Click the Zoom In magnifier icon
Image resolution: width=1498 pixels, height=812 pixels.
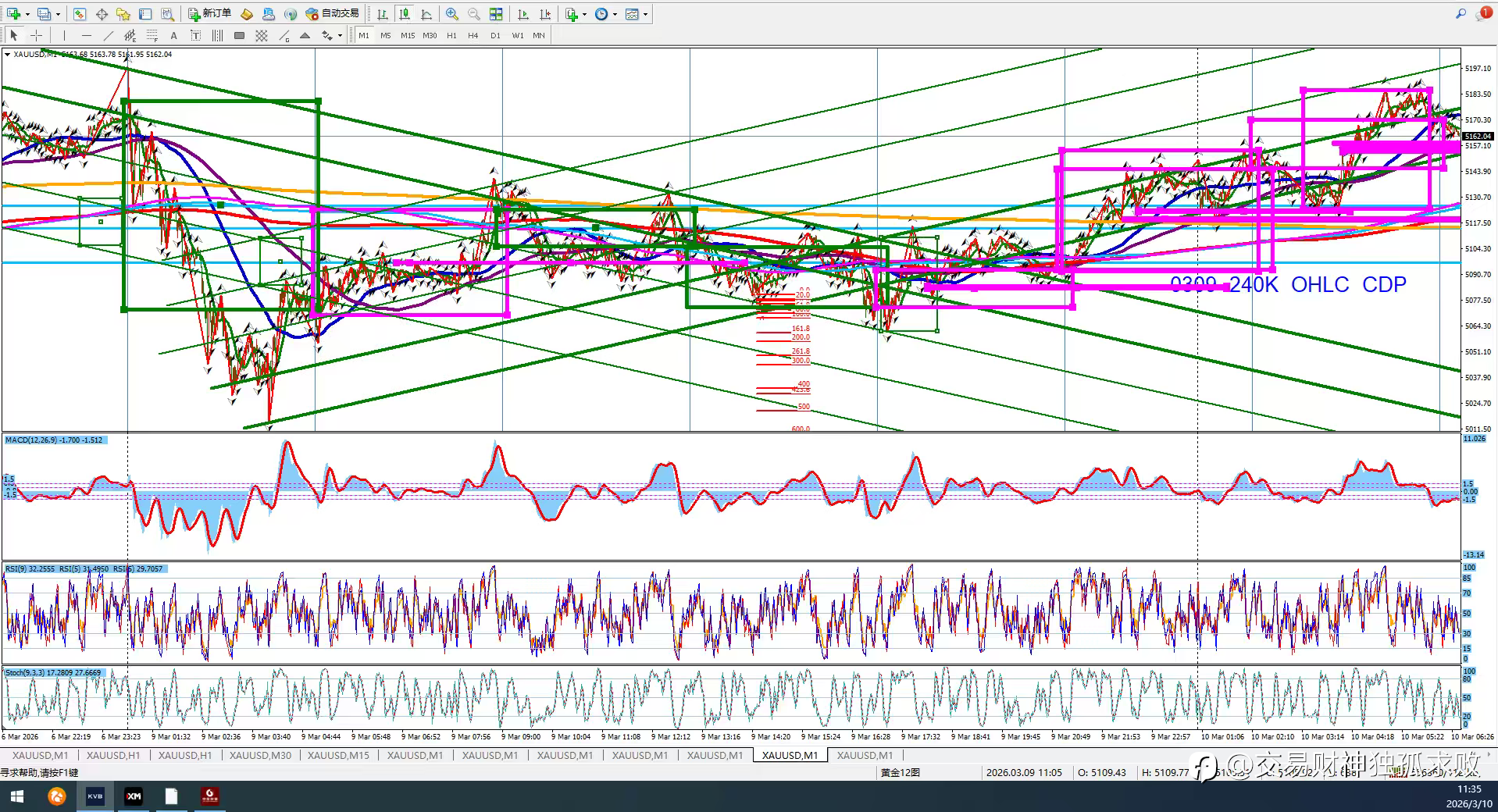pyautogui.click(x=452, y=14)
